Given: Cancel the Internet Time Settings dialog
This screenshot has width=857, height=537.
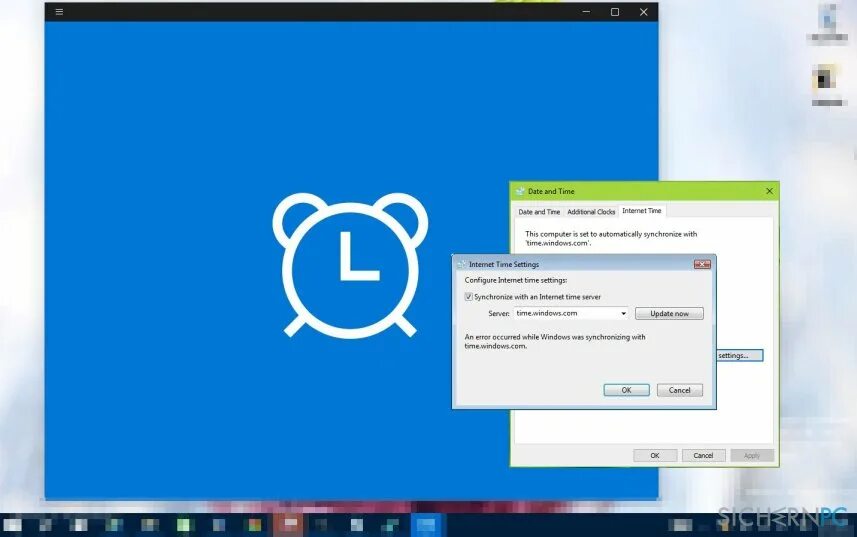Looking at the screenshot, I should pos(679,390).
